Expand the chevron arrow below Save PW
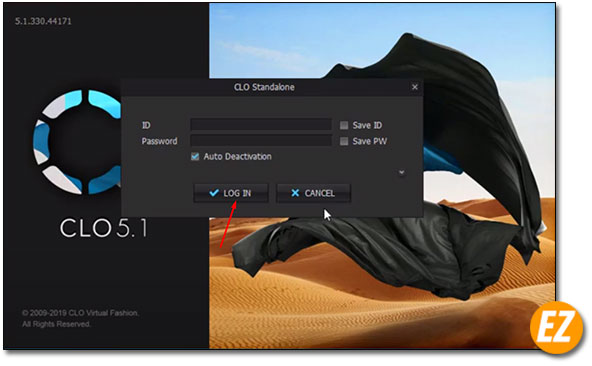 [402, 172]
